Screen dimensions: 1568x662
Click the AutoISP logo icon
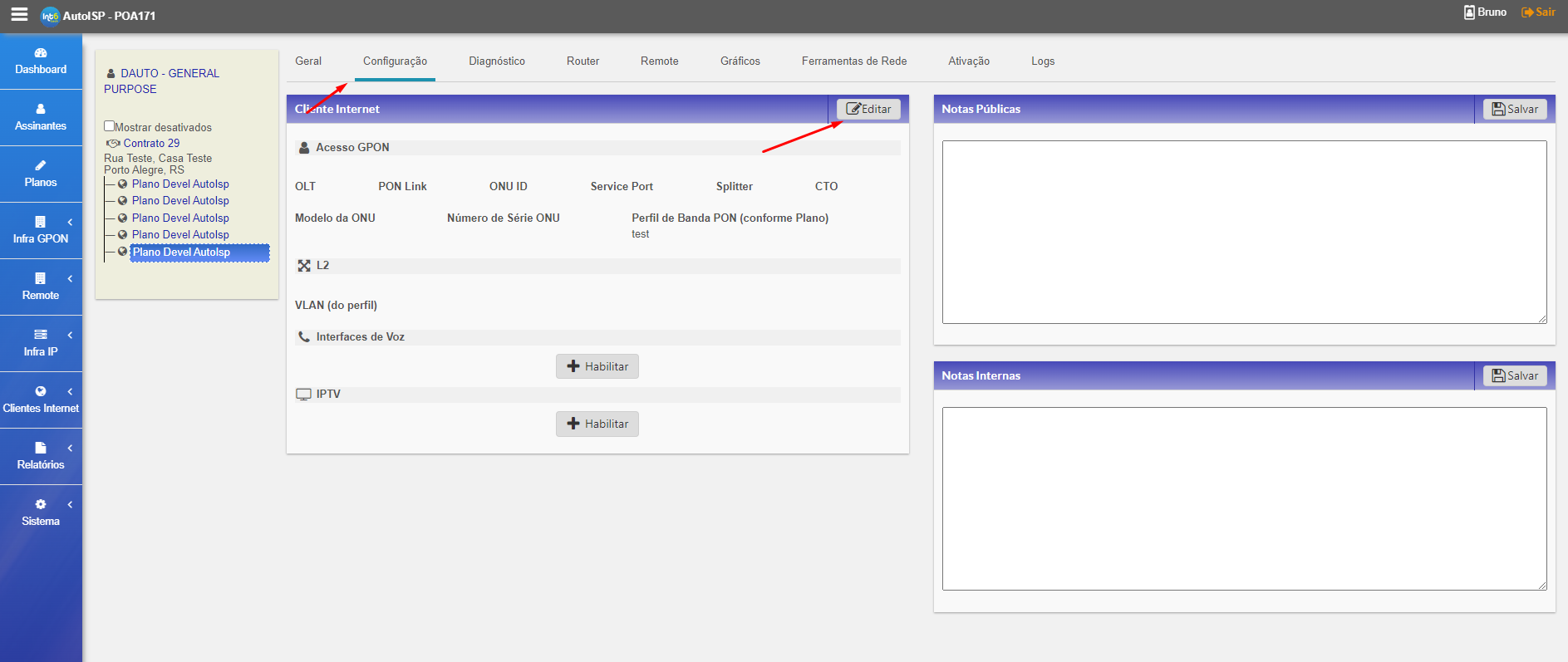[51, 16]
